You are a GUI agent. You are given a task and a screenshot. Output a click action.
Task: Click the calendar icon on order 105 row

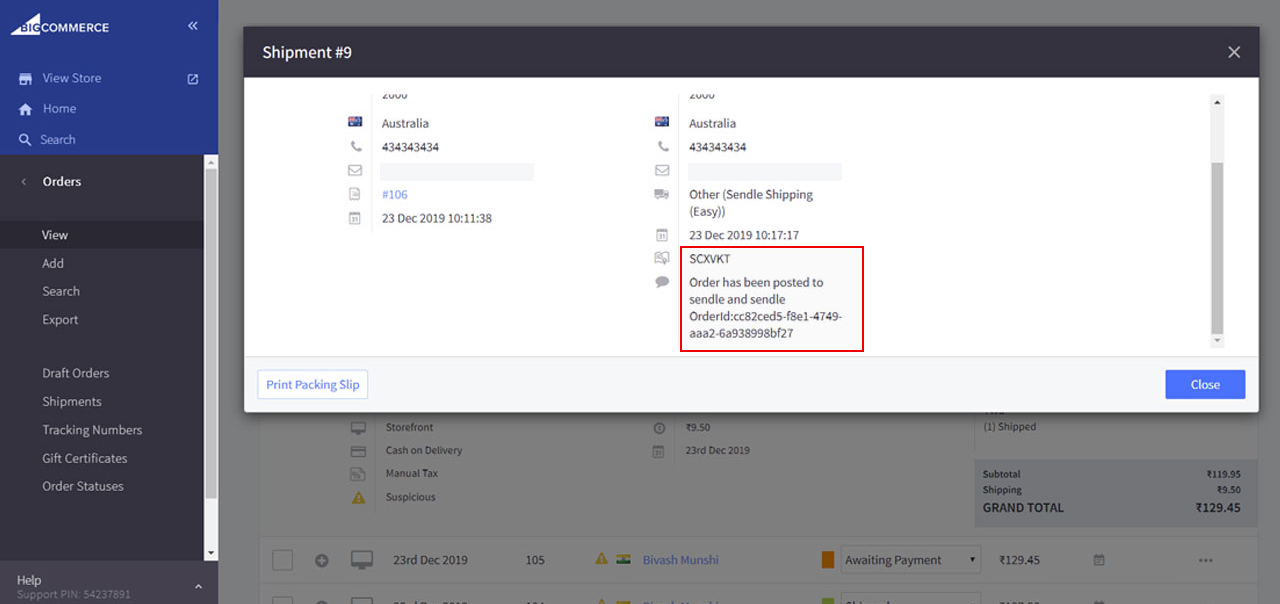click(1099, 560)
